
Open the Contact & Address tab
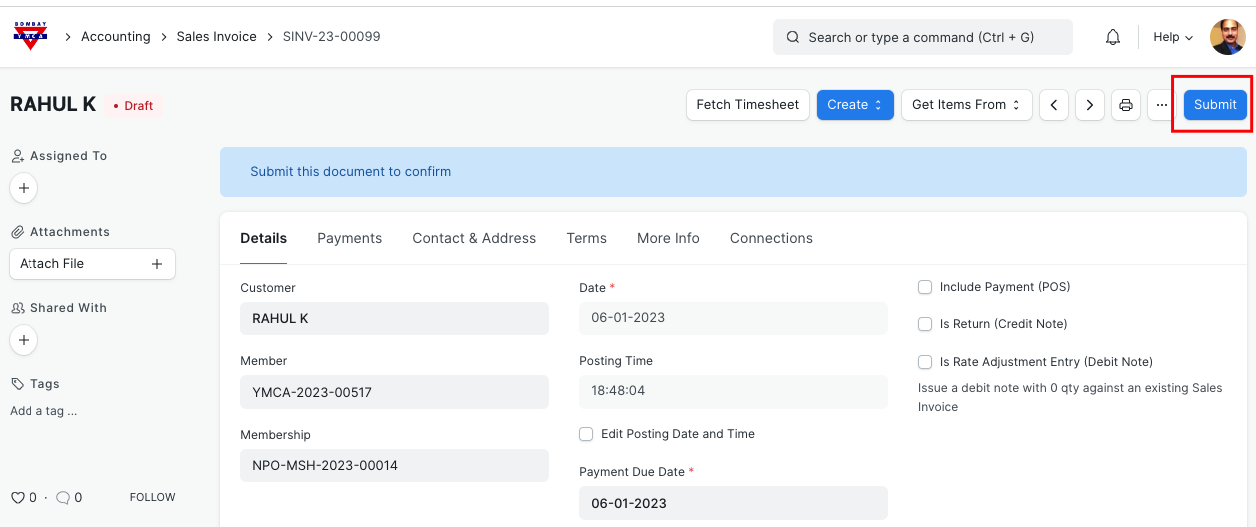tap(474, 238)
